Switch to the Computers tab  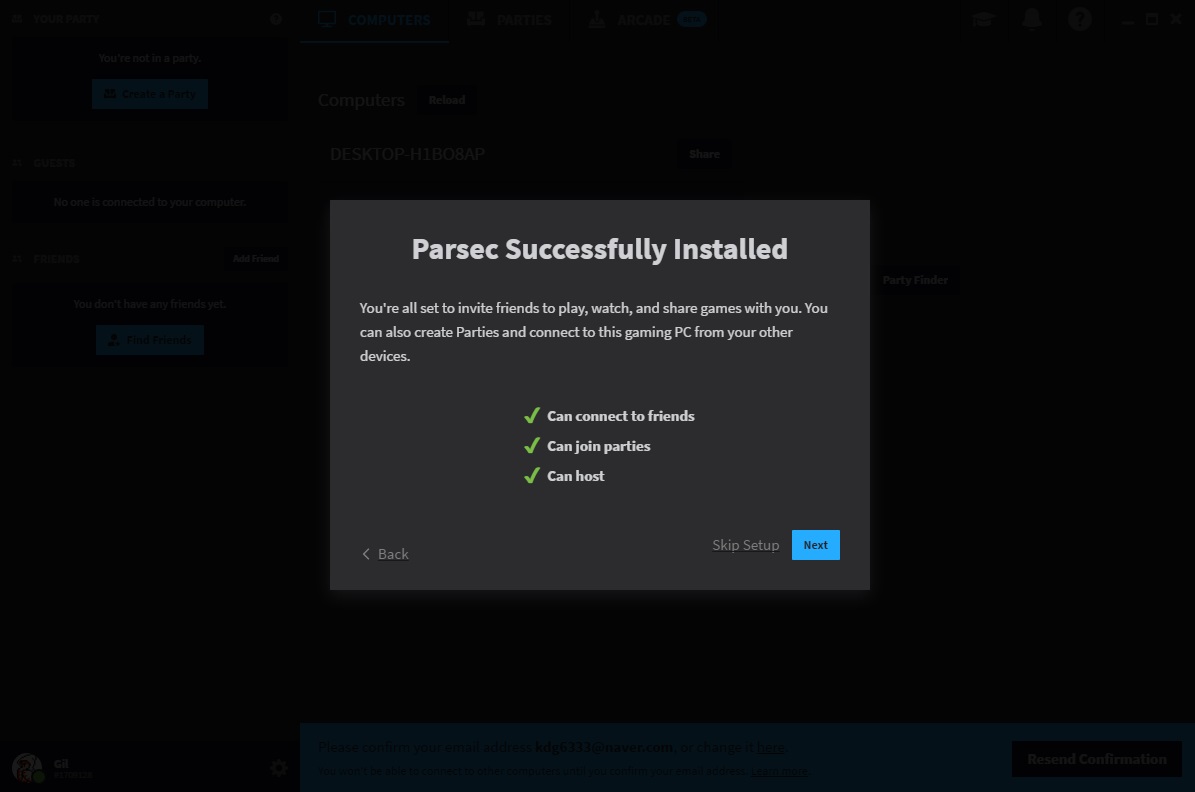tap(374, 20)
